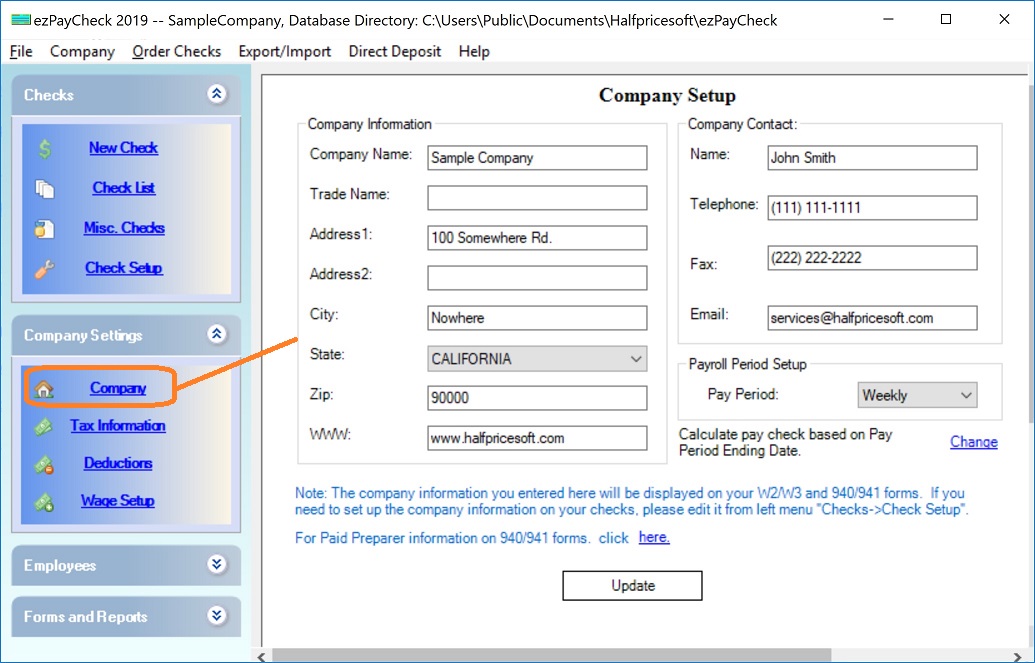Open the File menu
The height and width of the screenshot is (663, 1035).
21,52
